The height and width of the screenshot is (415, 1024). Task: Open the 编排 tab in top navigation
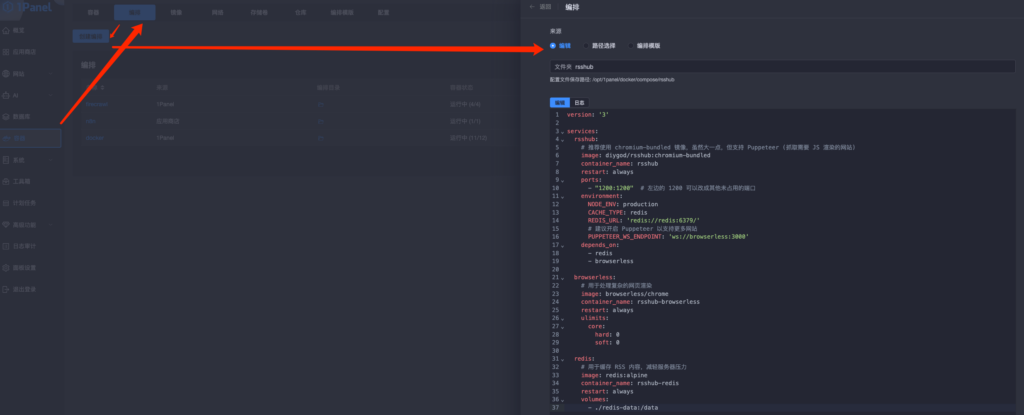tap(134, 13)
